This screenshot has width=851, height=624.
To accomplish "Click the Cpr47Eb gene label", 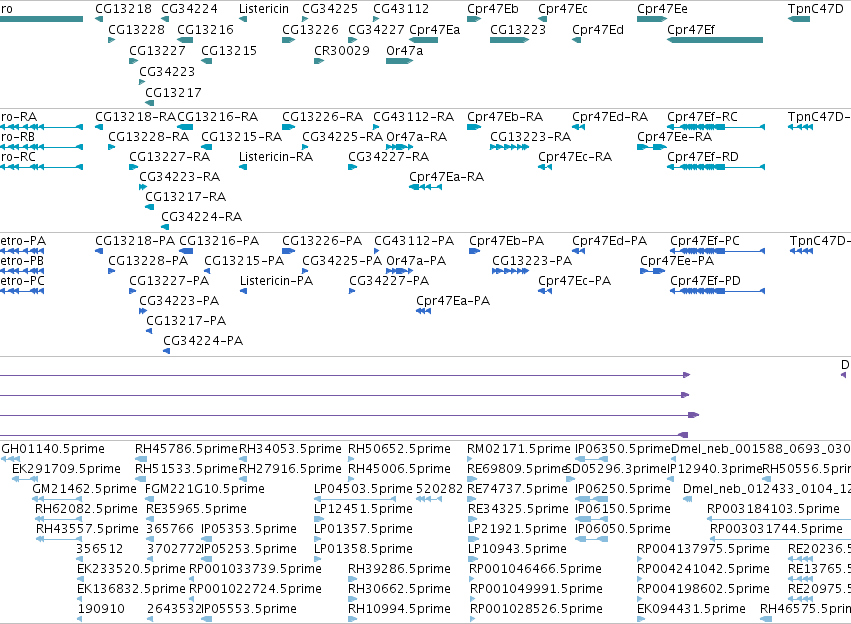I will click(x=493, y=9).
